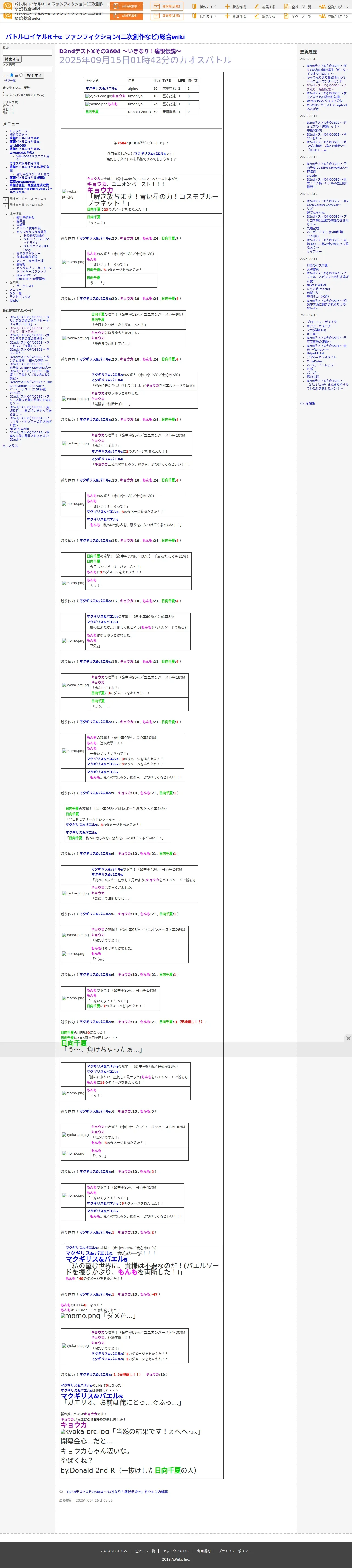Select the 'or' search radio option

pos(21,75)
